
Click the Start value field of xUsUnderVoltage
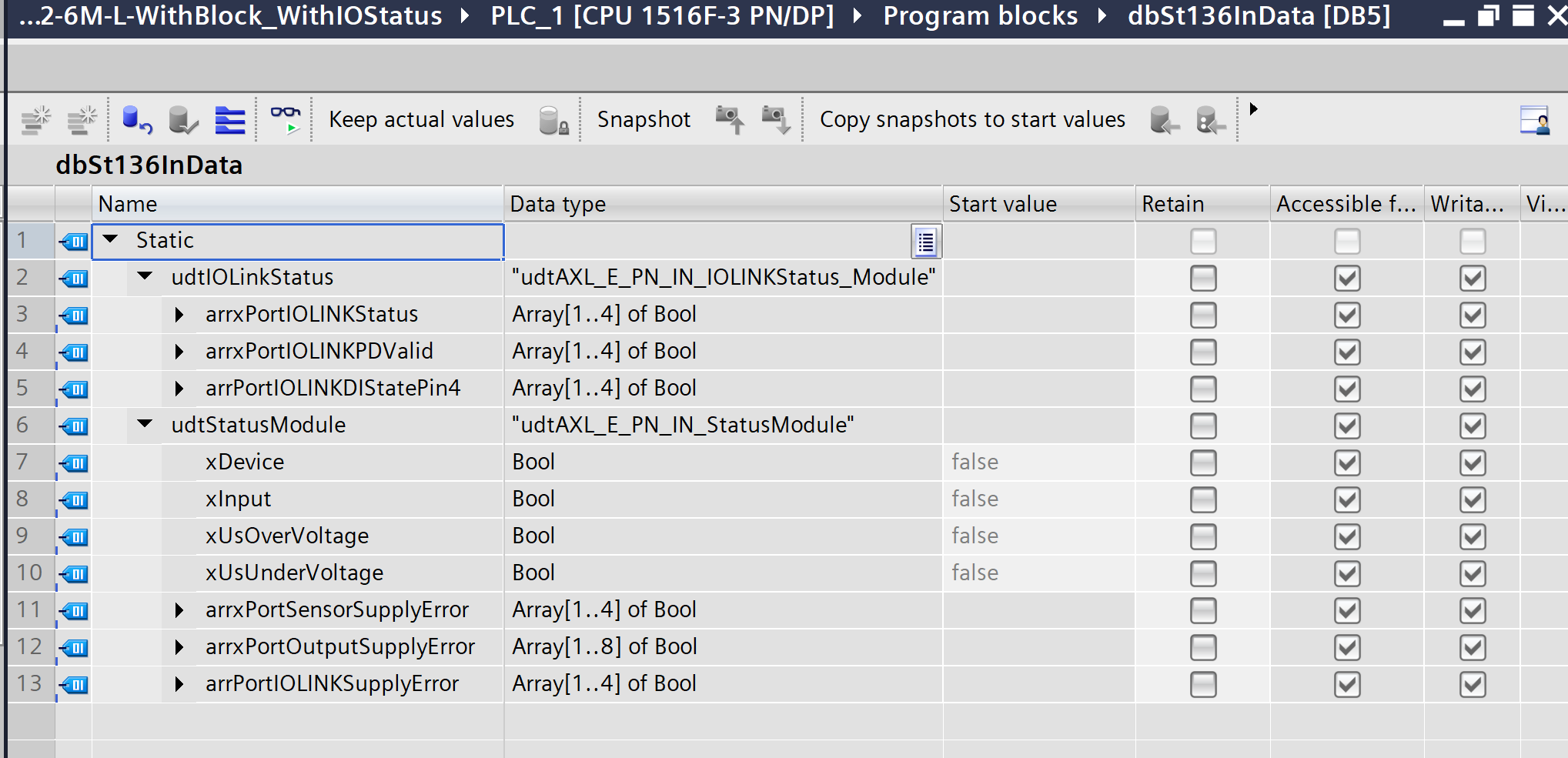click(x=1037, y=573)
